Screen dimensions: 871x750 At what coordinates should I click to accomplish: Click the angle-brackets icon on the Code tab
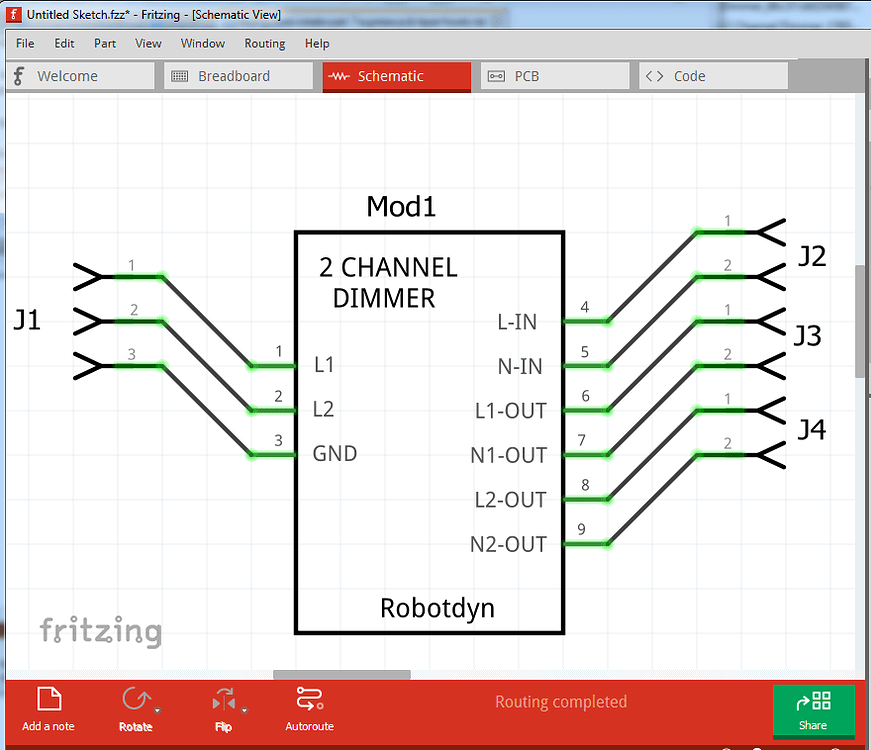tap(656, 75)
